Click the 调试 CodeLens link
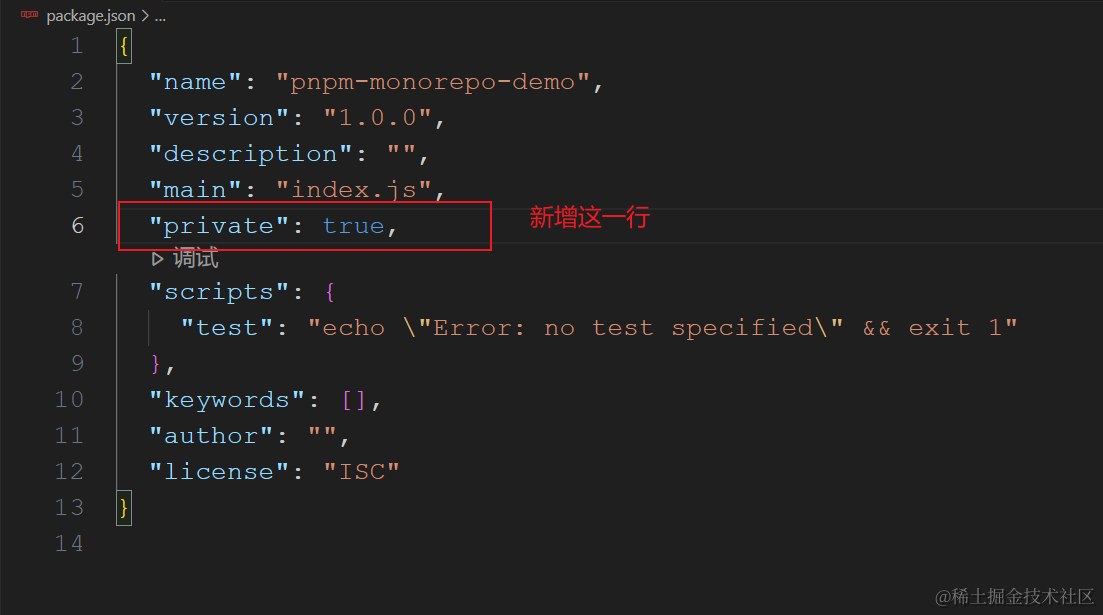The image size is (1103, 615). [196, 258]
